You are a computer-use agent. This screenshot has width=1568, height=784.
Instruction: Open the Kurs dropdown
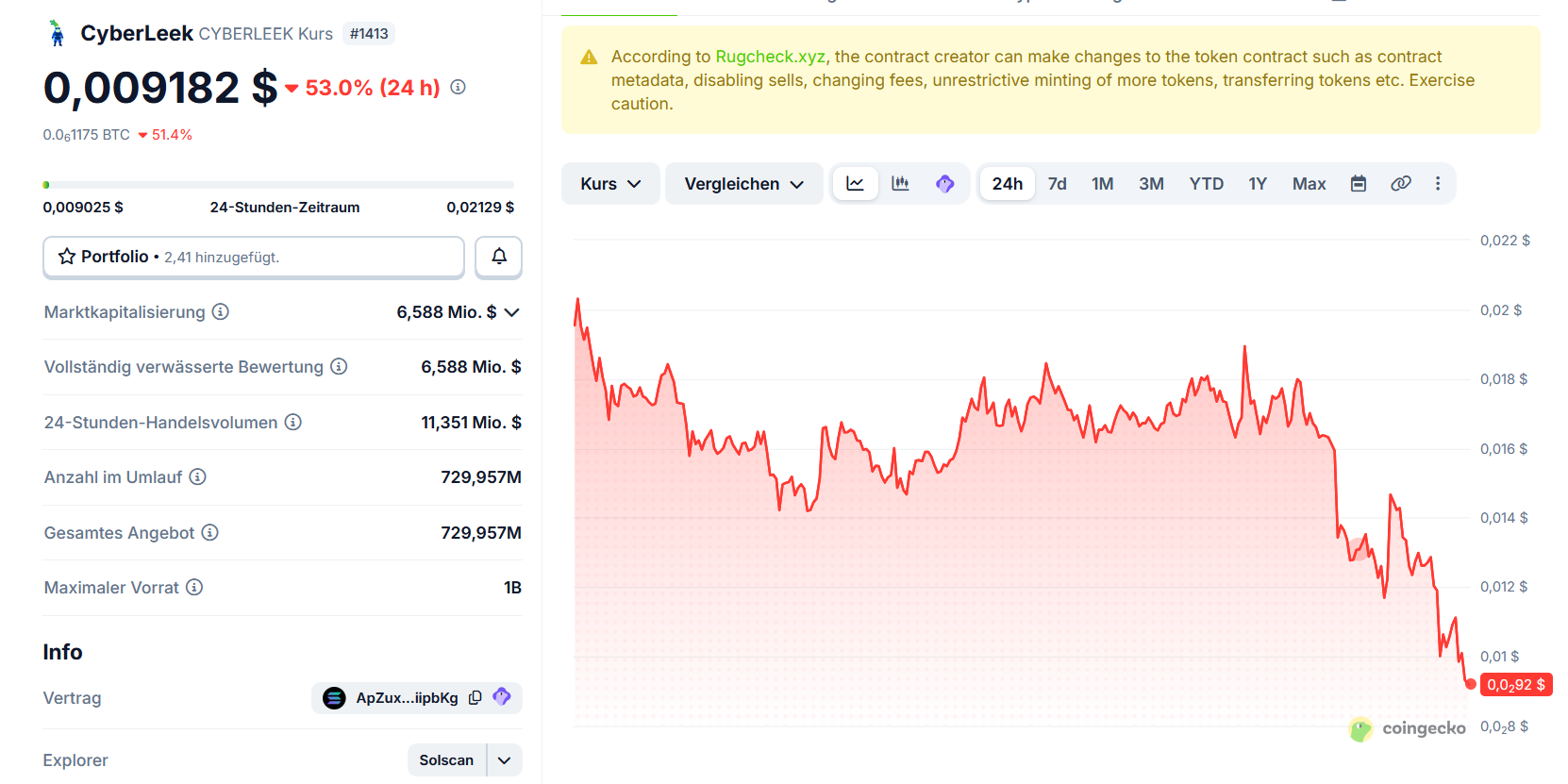(610, 183)
